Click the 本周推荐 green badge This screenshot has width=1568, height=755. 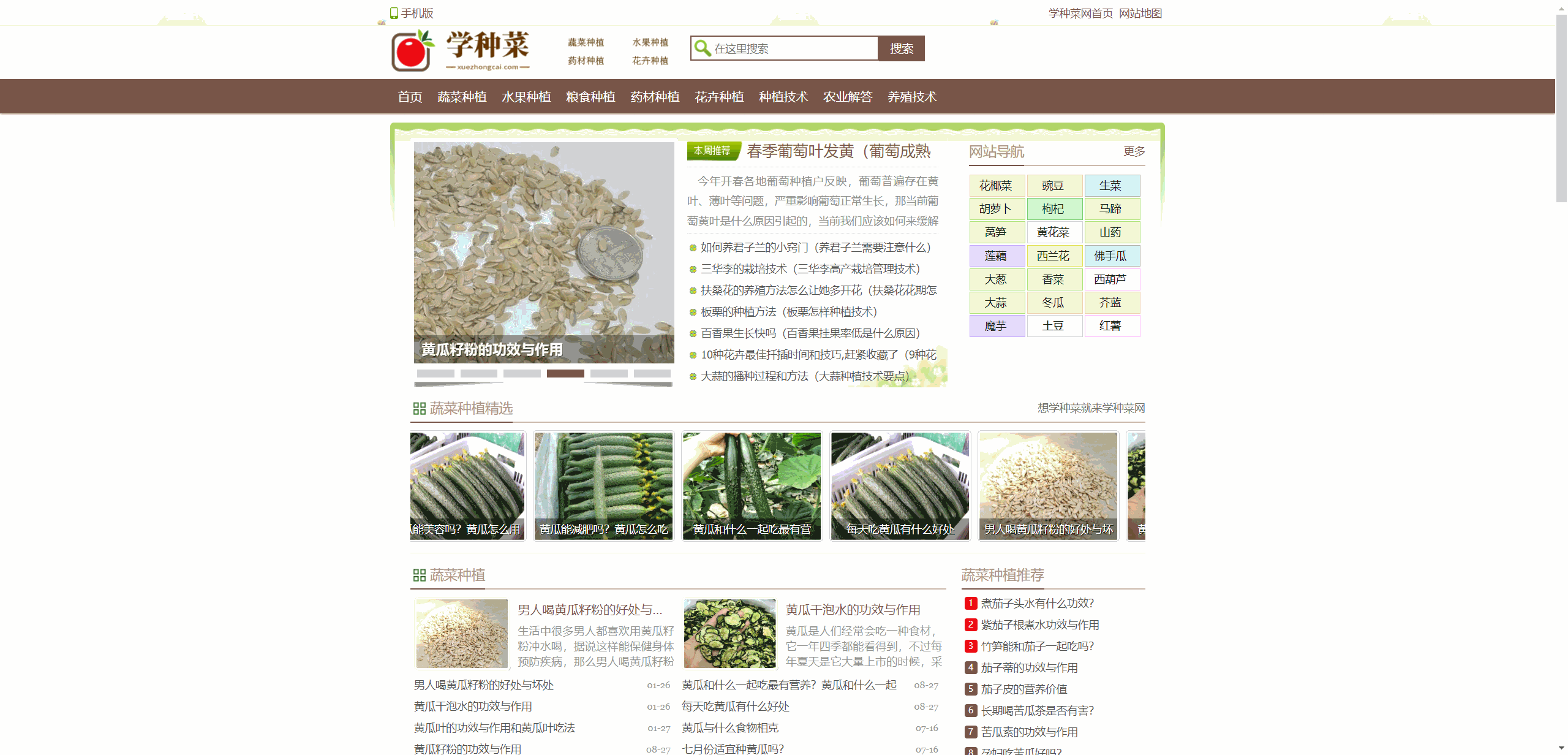point(713,150)
